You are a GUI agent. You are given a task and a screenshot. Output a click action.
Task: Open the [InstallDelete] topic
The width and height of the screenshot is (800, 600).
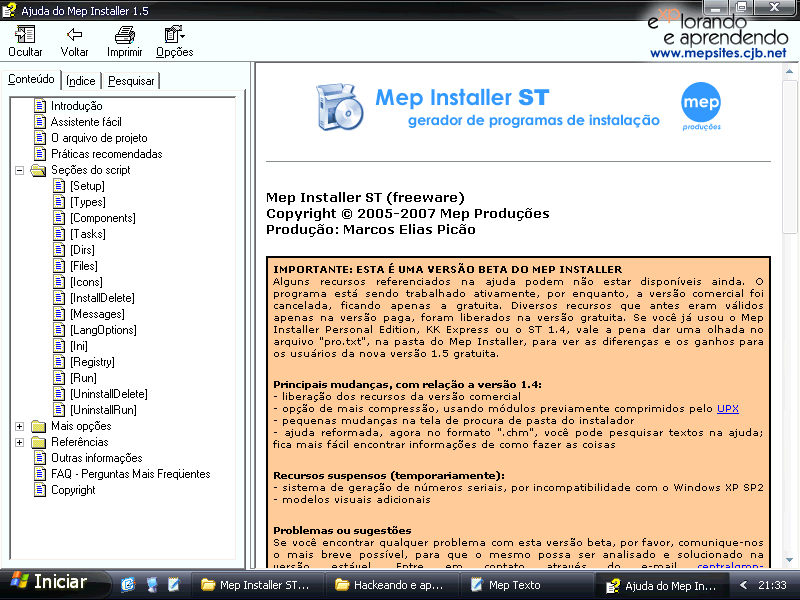tap(103, 298)
